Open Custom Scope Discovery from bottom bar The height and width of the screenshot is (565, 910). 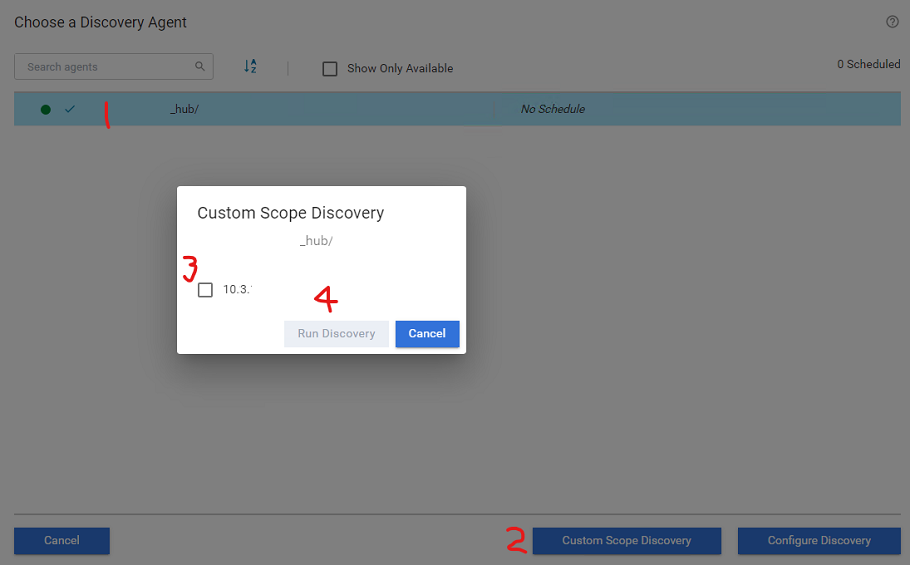tap(626, 541)
